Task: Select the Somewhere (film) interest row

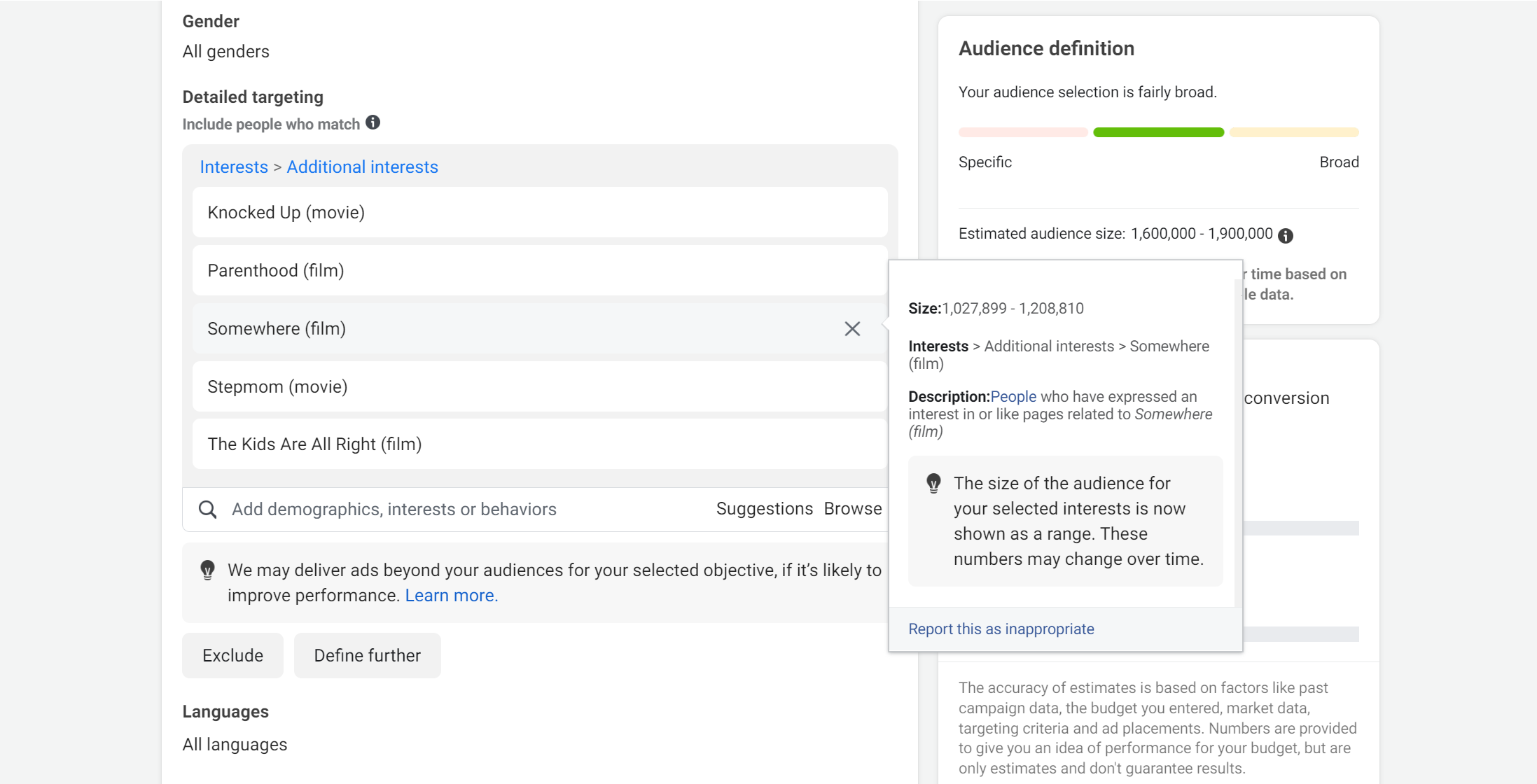Action: pos(540,328)
